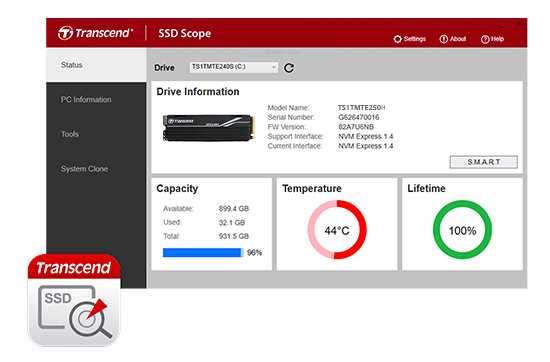Image resolution: width=550 pixels, height=362 pixels.
Task: Click the S.M.A.R.T button
Action: (484, 162)
